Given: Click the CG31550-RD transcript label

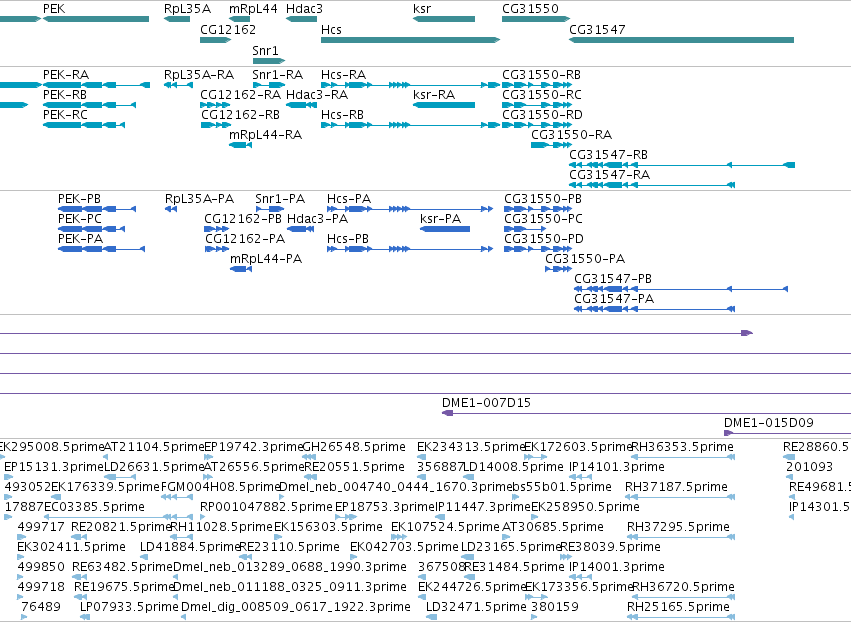Looking at the screenshot, I should click(x=542, y=115).
